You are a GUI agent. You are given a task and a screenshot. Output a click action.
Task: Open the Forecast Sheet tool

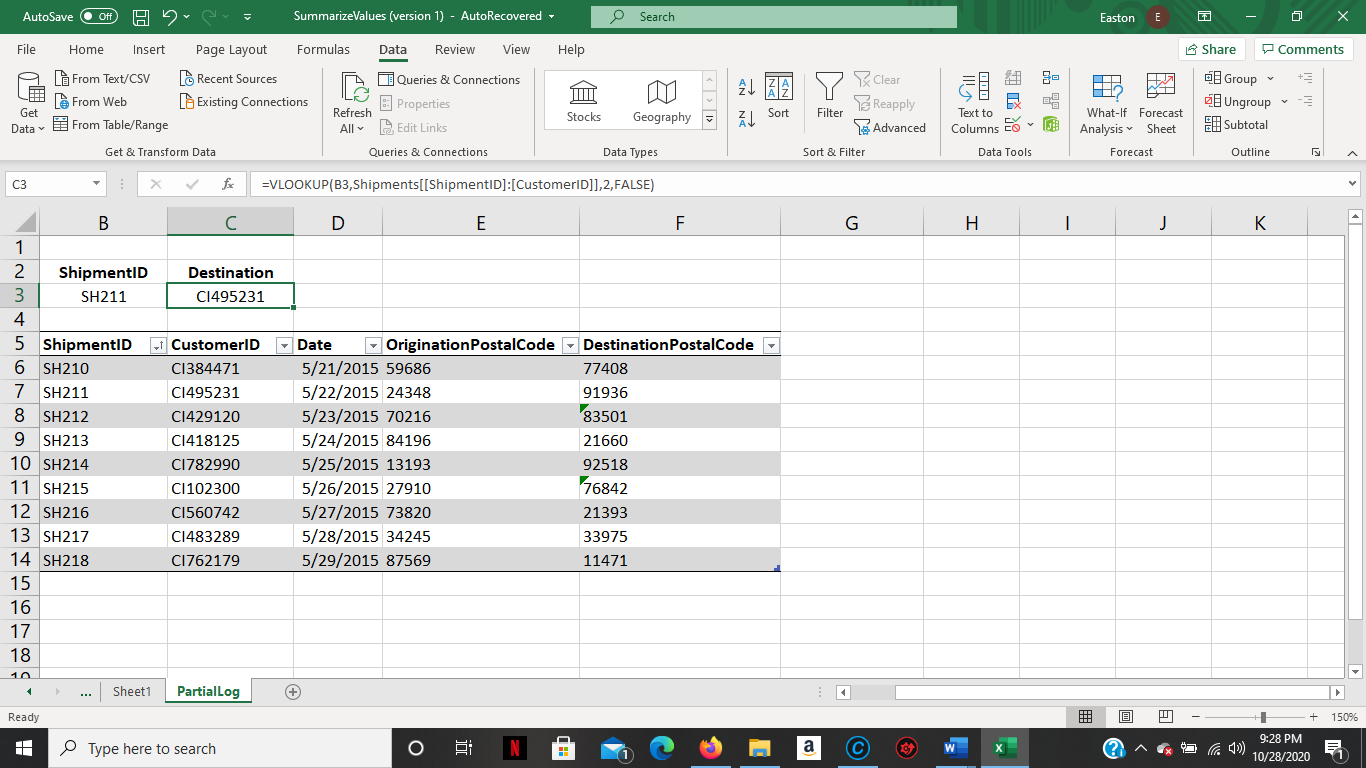pos(1160,100)
